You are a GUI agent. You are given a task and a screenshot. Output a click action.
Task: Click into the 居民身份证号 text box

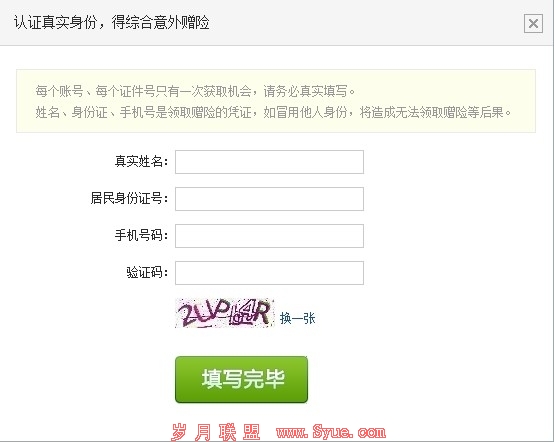[269, 199]
